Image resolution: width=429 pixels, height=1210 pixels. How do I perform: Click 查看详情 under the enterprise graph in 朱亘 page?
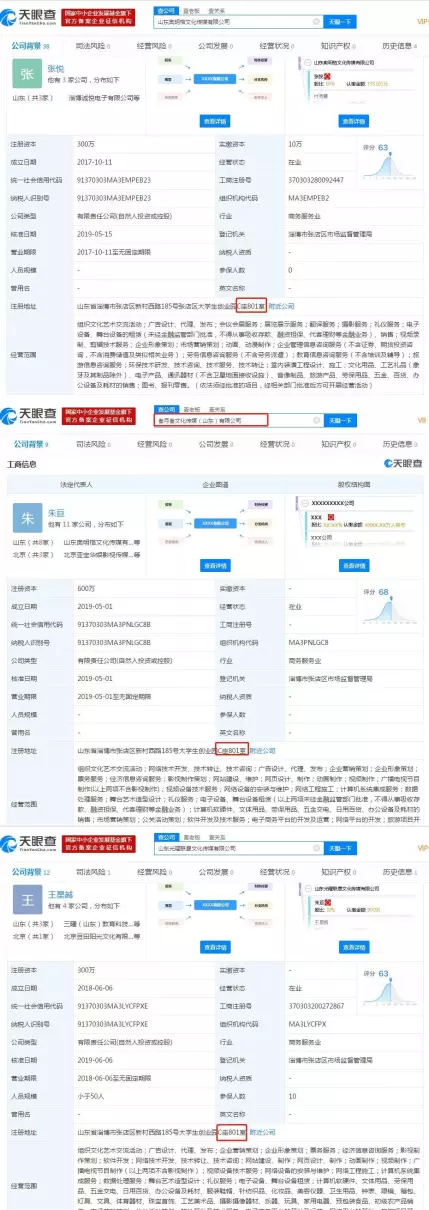[214, 566]
